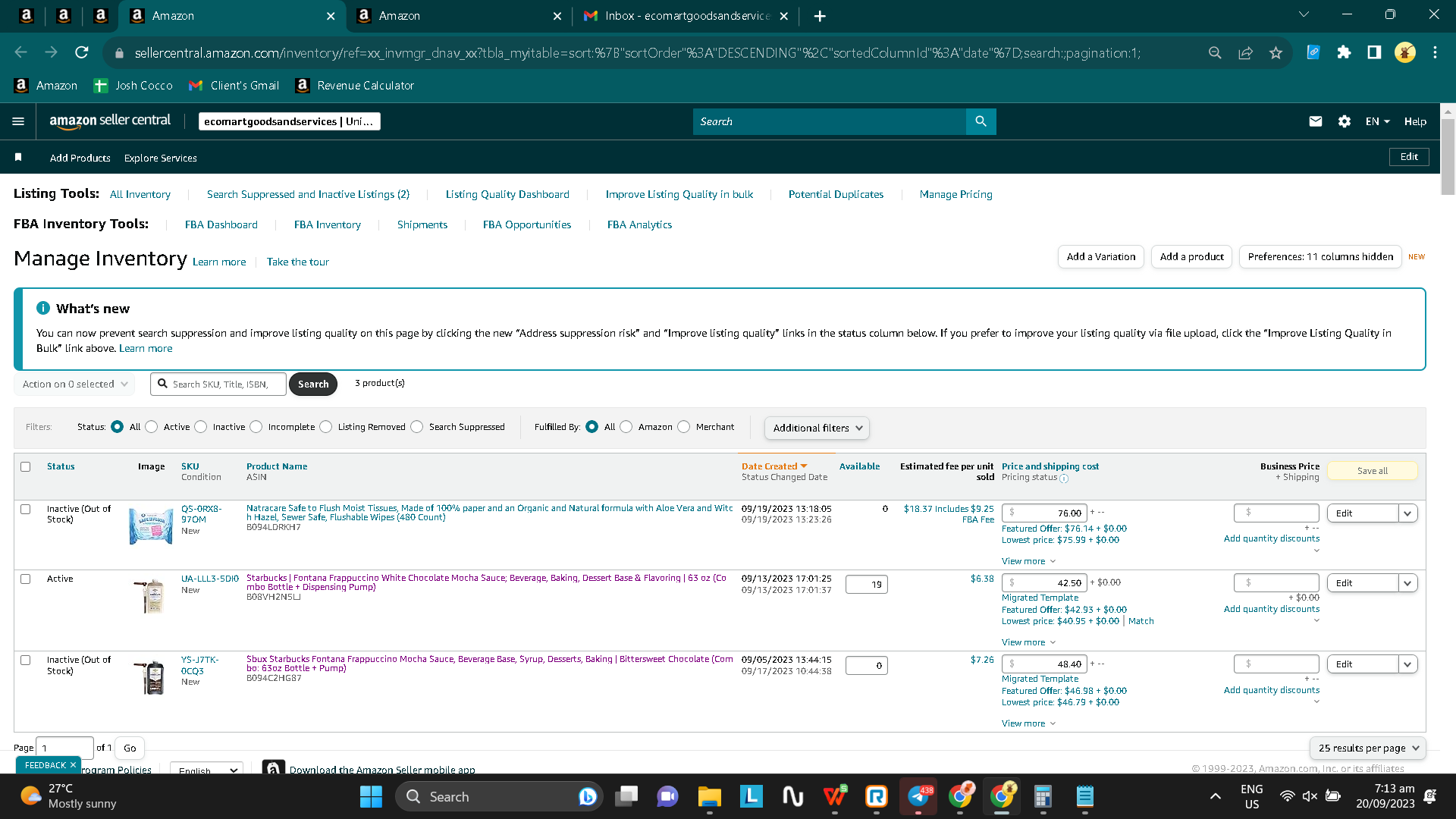Click the Save all button
This screenshot has height=819, width=1456.
[1373, 471]
